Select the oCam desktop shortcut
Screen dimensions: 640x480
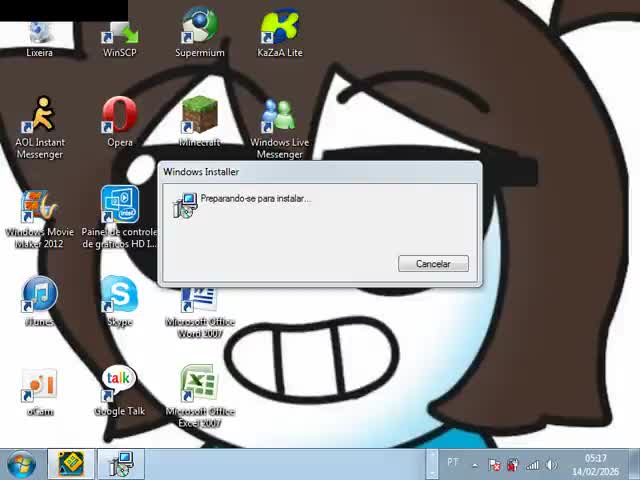tap(40, 386)
